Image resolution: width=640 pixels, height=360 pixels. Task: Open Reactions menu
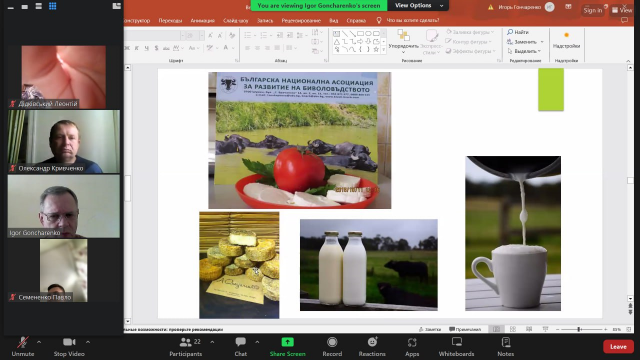[x=372, y=347]
